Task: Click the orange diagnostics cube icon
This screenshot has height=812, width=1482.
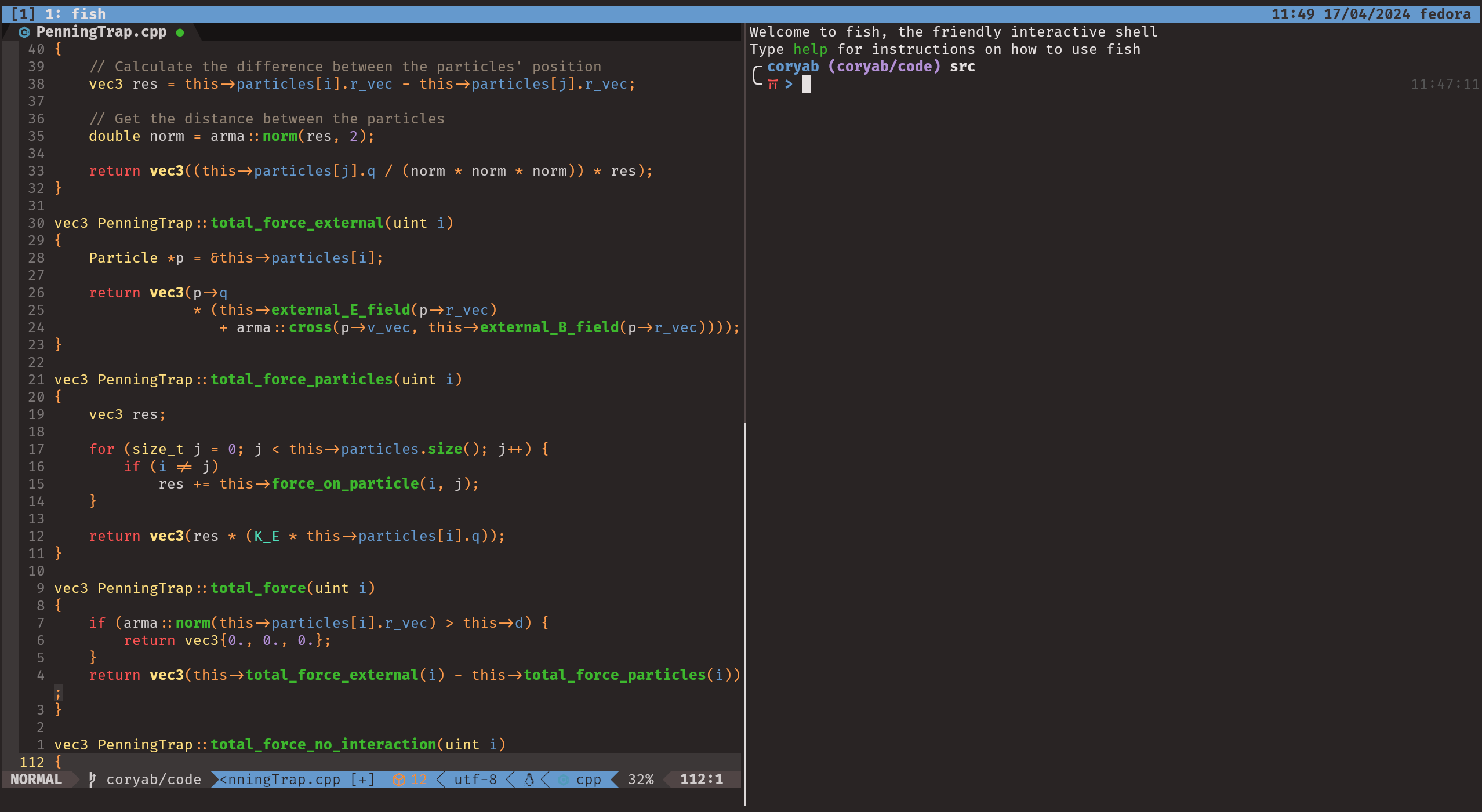Action: pos(399,780)
